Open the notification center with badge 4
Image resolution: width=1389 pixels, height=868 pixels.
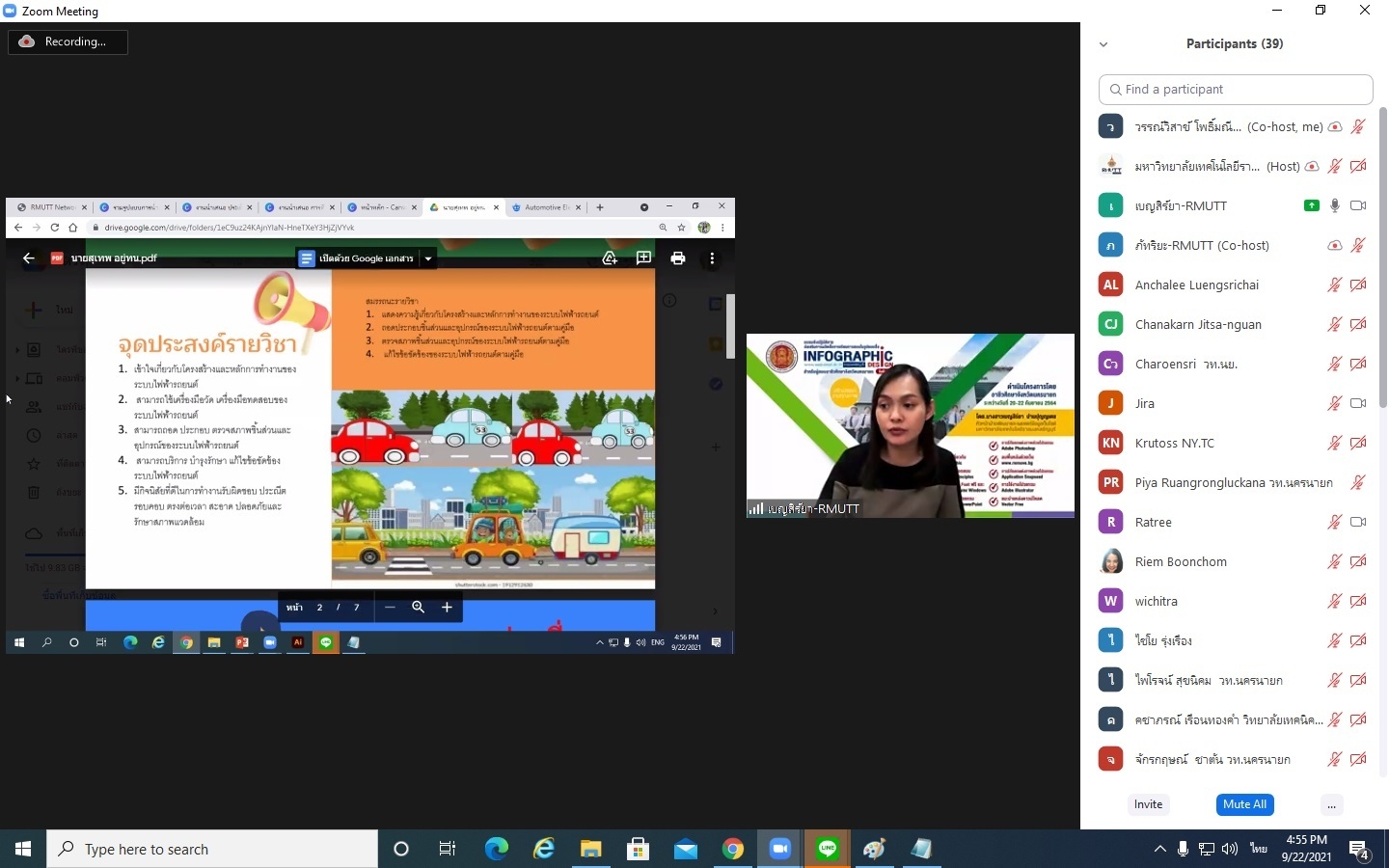[x=1359, y=851]
